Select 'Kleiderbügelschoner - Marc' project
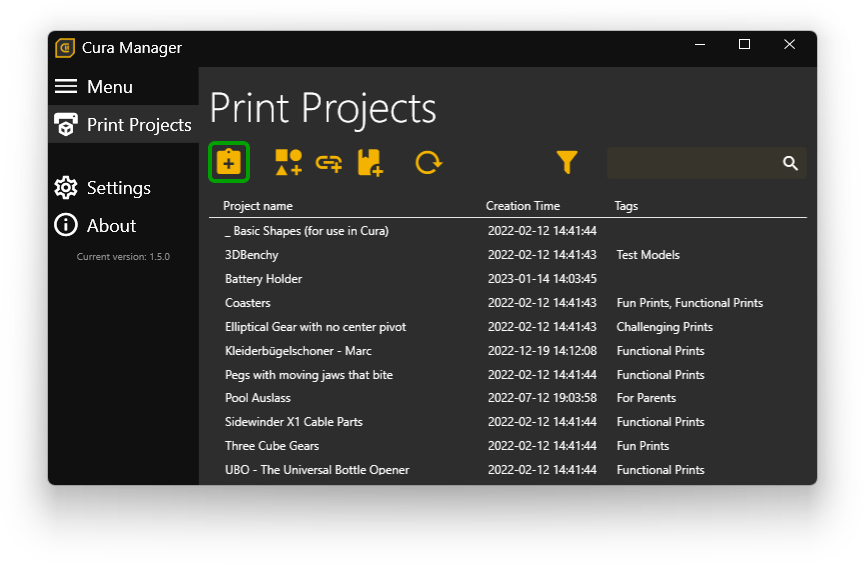 508,351
